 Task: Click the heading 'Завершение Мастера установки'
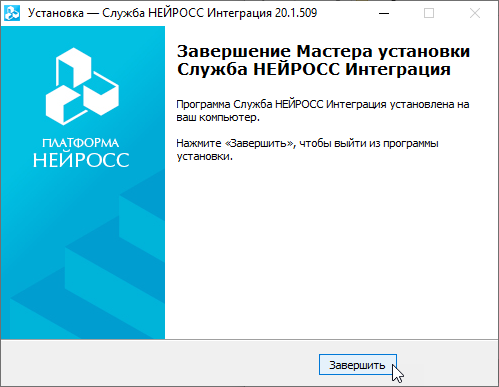[x=323, y=51]
